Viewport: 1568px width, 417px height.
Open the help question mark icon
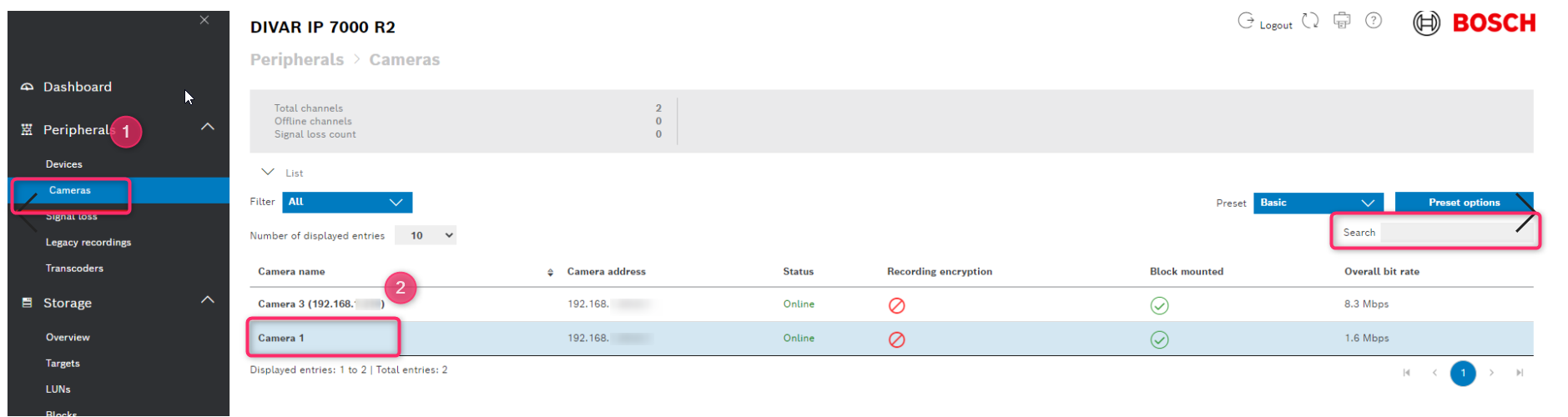[x=1374, y=21]
